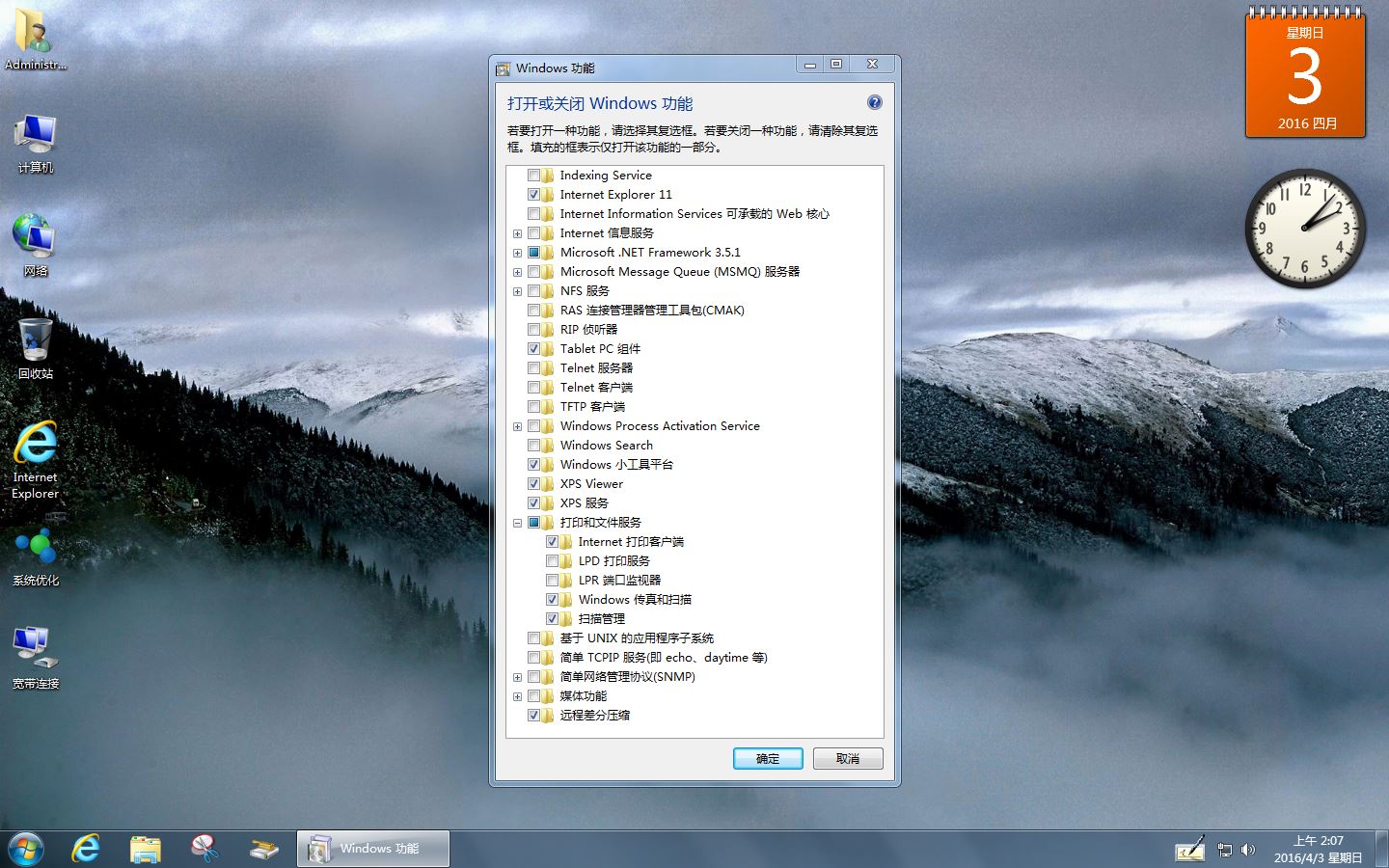Open Windows Explorer from the taskbar
This screenshot has height=868, width=1389.
point(146,849)
